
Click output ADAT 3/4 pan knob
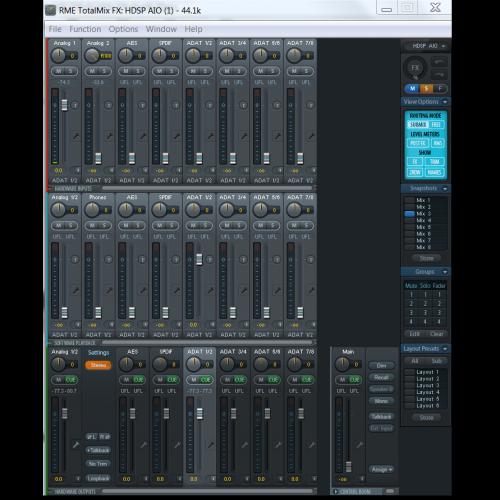click(227, 364)
